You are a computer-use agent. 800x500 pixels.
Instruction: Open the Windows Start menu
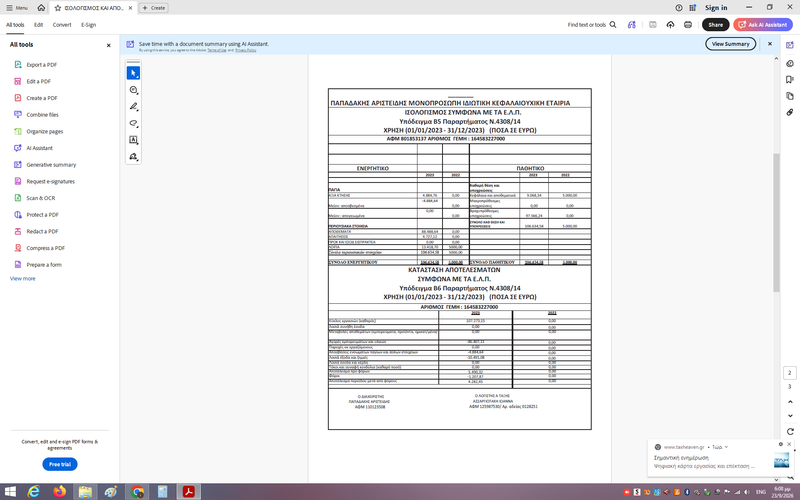pyautogui.click(x=10, y=492)
